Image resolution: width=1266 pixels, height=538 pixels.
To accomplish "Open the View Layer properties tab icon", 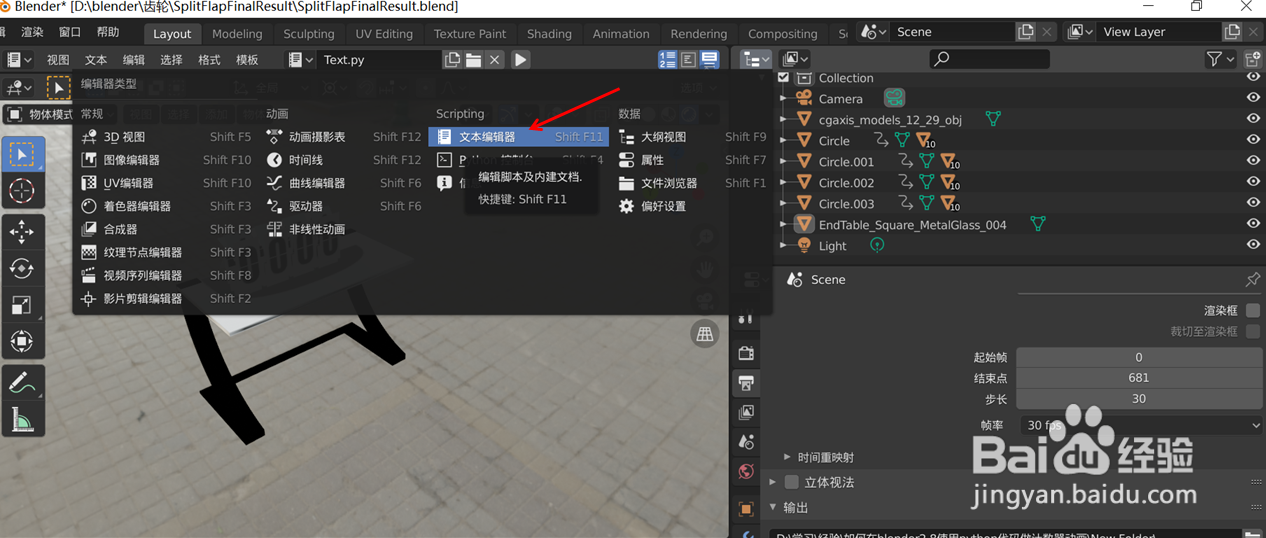I will click(746, 412).
